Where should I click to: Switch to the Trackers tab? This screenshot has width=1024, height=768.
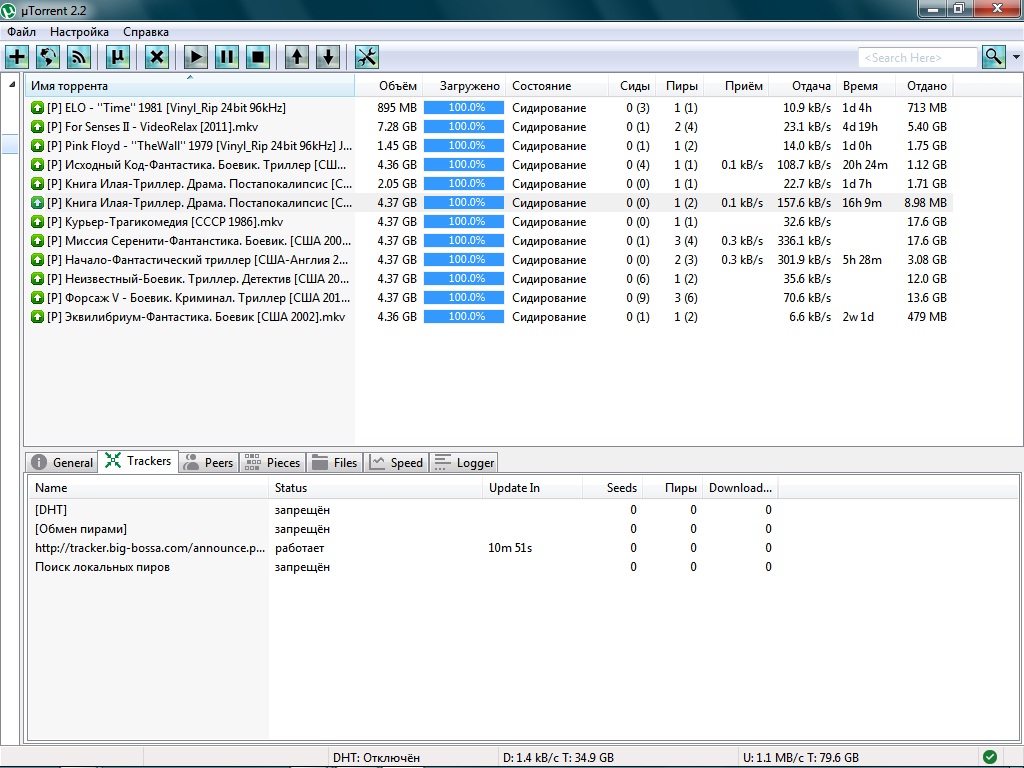coord(138,461)
